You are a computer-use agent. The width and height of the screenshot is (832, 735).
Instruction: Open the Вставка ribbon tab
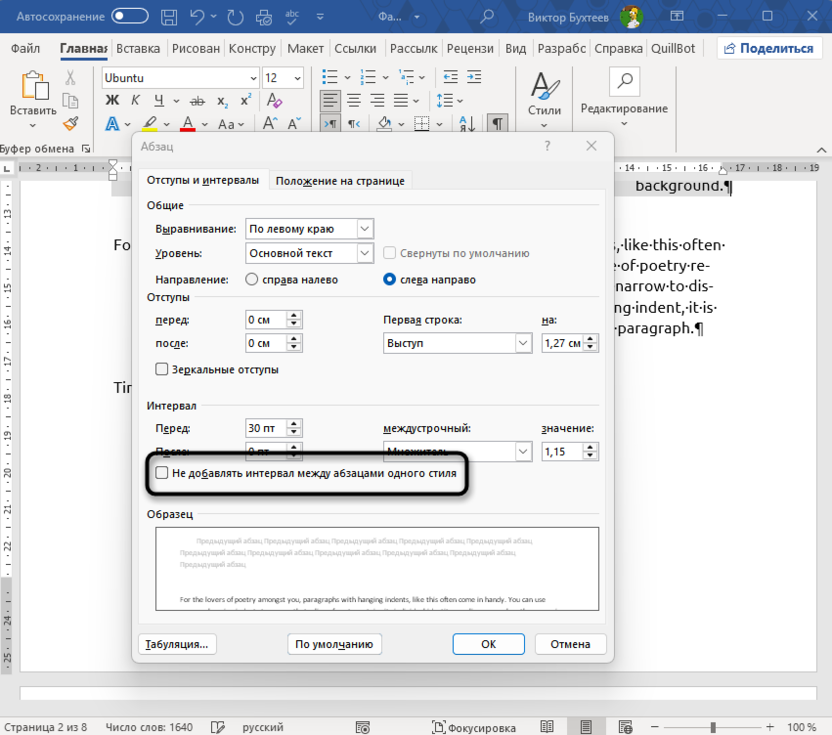[138, 49]
